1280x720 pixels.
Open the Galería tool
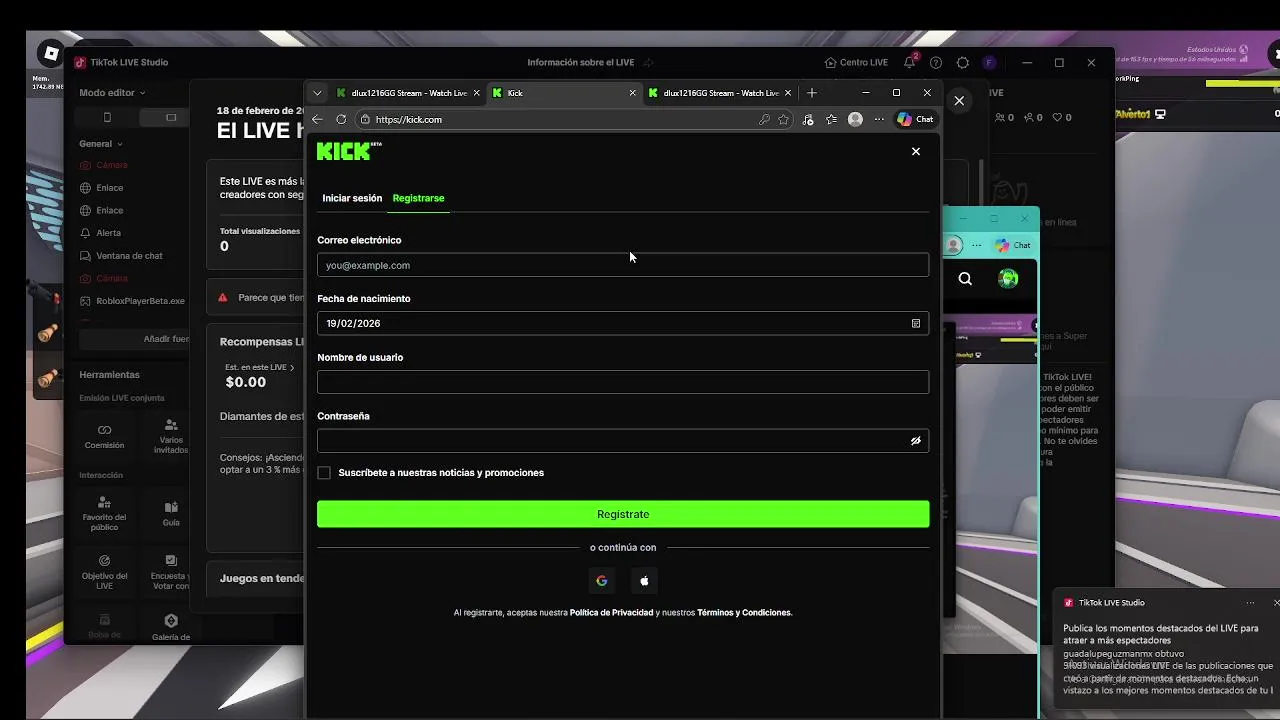click(171, 628)
